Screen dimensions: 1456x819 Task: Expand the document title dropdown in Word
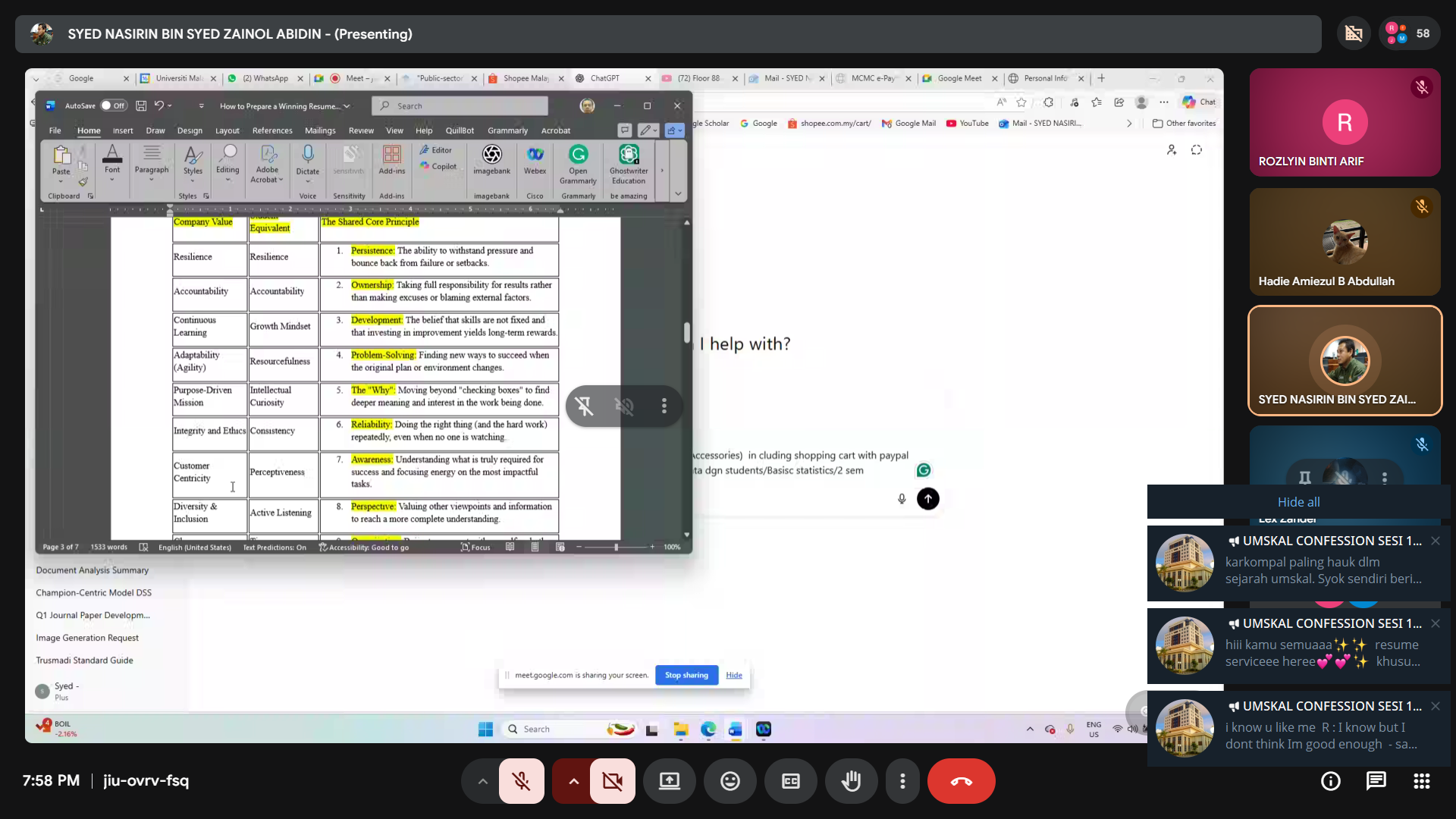[347, 106]
